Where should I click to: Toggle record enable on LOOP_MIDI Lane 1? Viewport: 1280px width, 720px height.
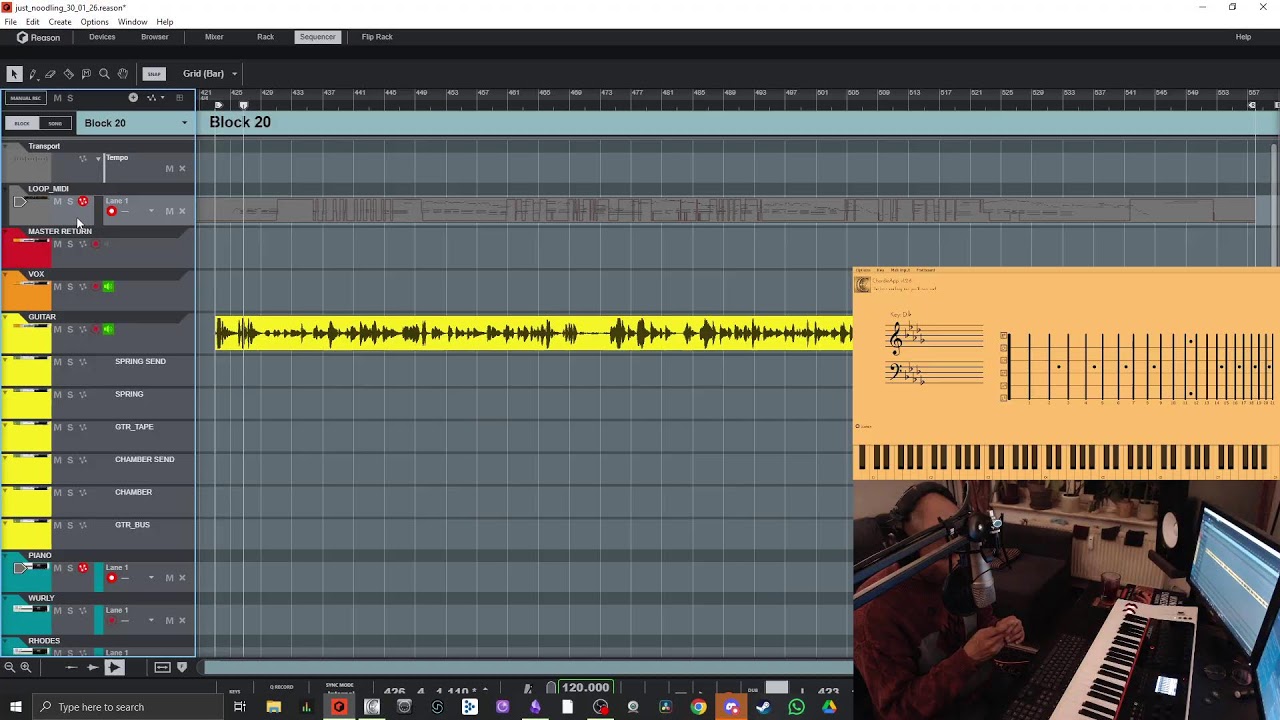click(112, 211)
